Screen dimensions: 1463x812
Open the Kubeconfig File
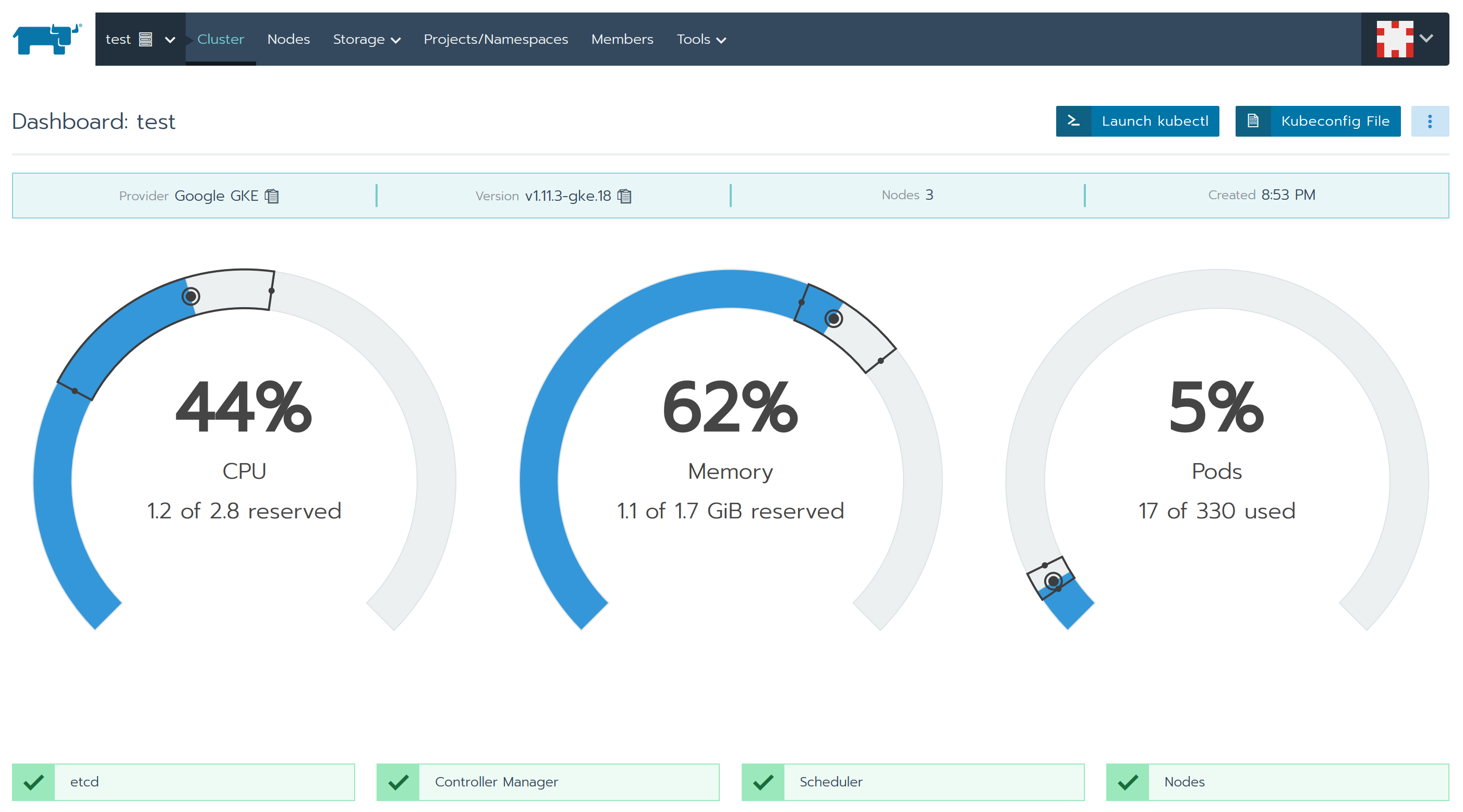point(1317,121)
